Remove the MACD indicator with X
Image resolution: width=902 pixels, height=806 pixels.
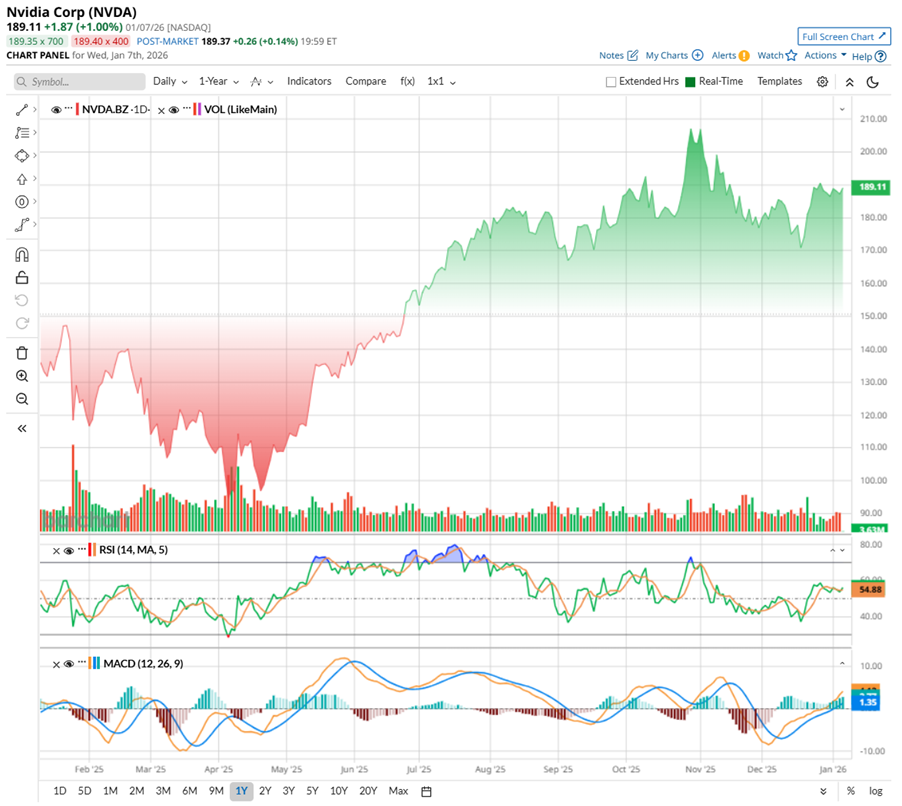click(x=56, y=664)
